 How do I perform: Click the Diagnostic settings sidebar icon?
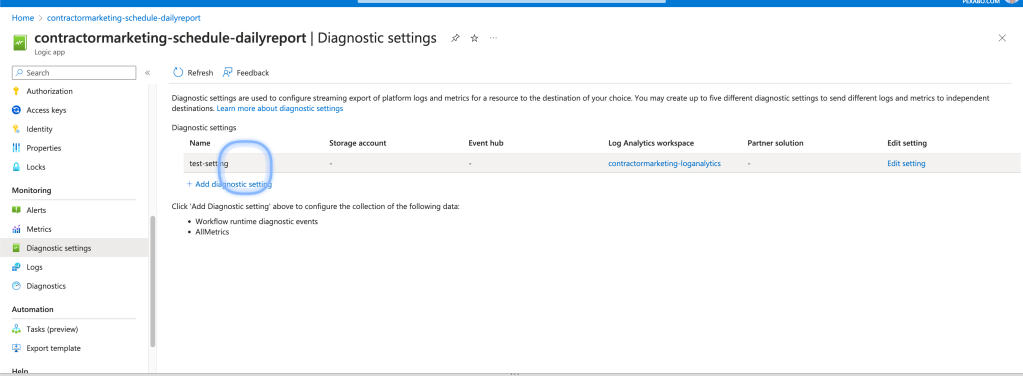pyautogui.click(x=16, y=248)
